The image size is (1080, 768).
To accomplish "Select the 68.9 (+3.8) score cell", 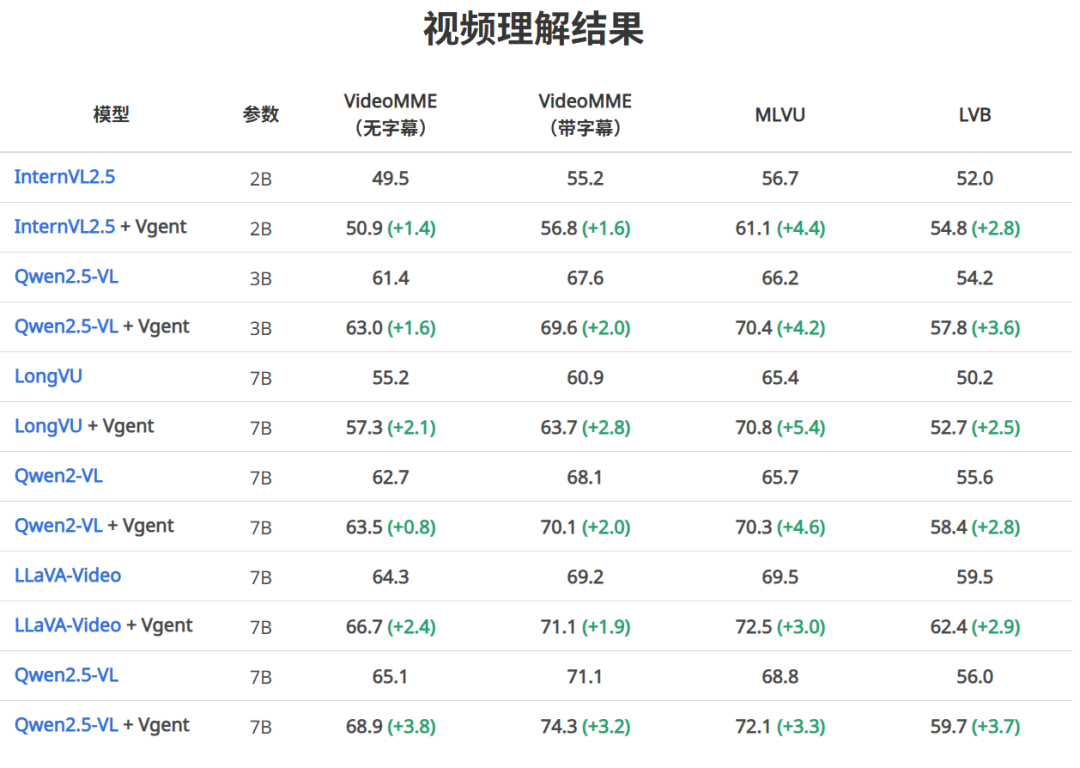I will 391,726.
